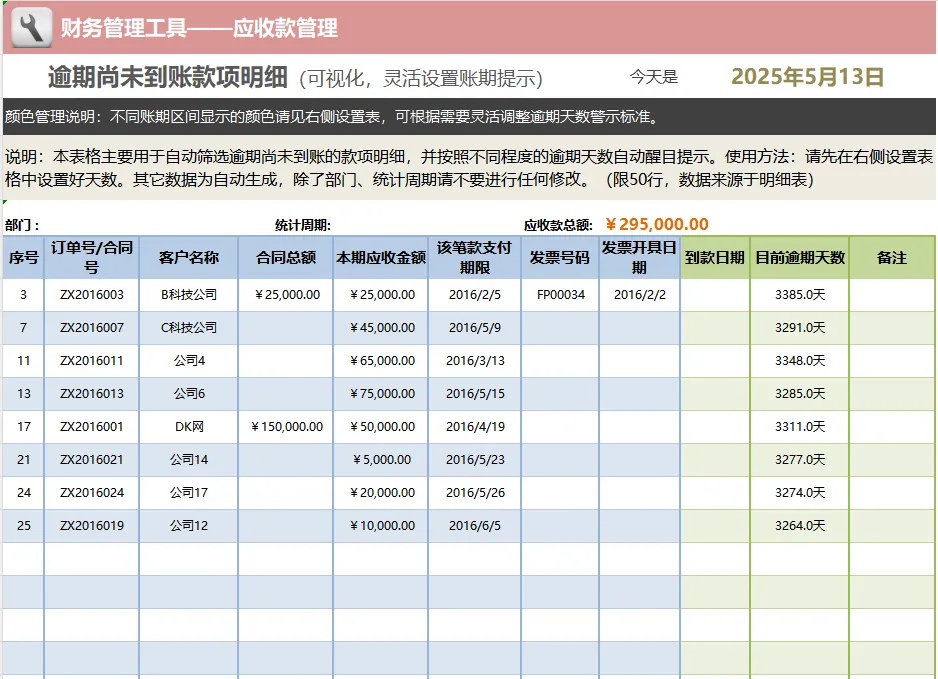This screenshot has height=679, width=938.
Task: Select the 客户名称 column header
Action: [189, 258]
